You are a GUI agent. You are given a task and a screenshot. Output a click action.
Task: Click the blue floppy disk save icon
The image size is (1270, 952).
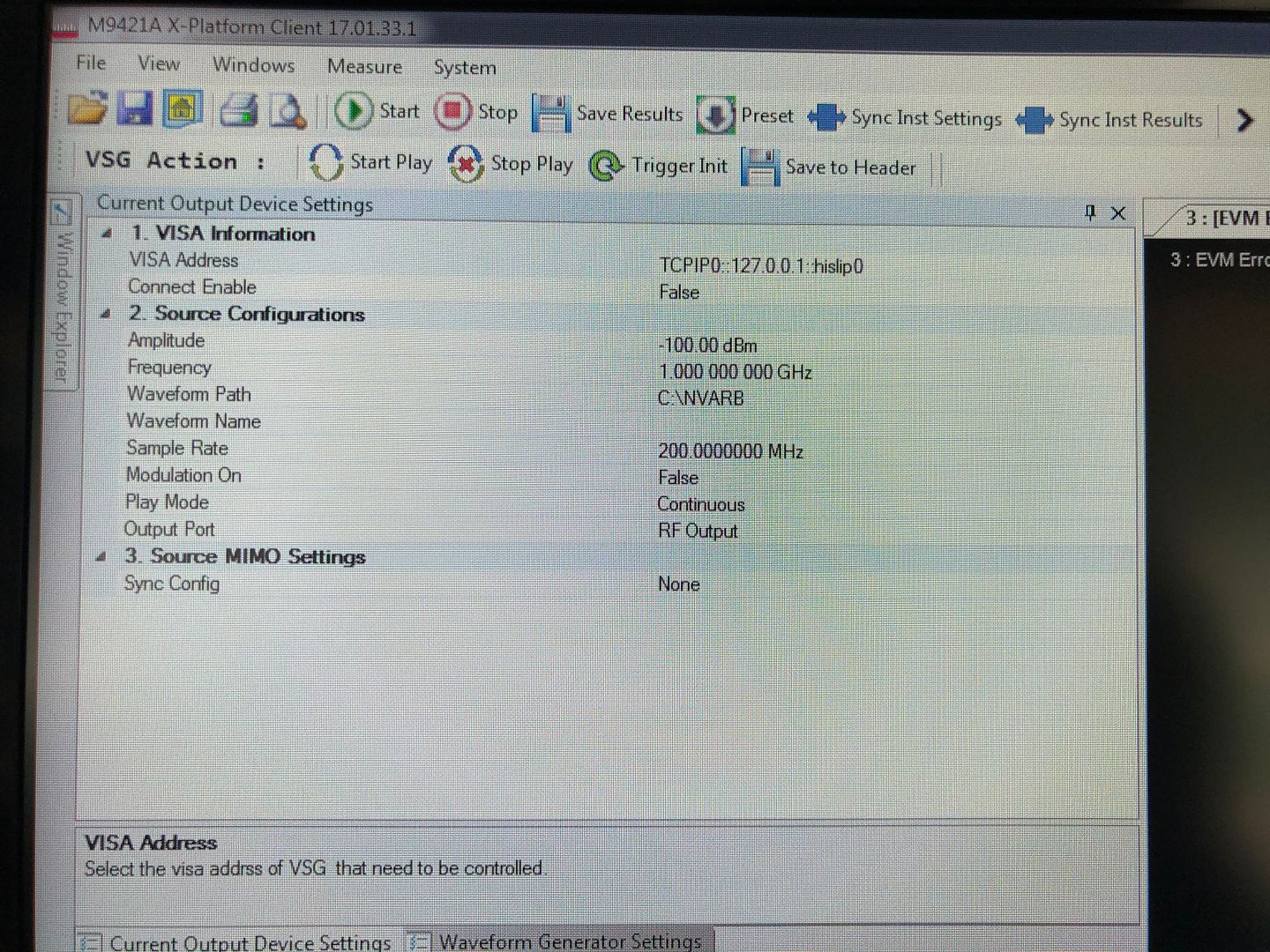135,109
